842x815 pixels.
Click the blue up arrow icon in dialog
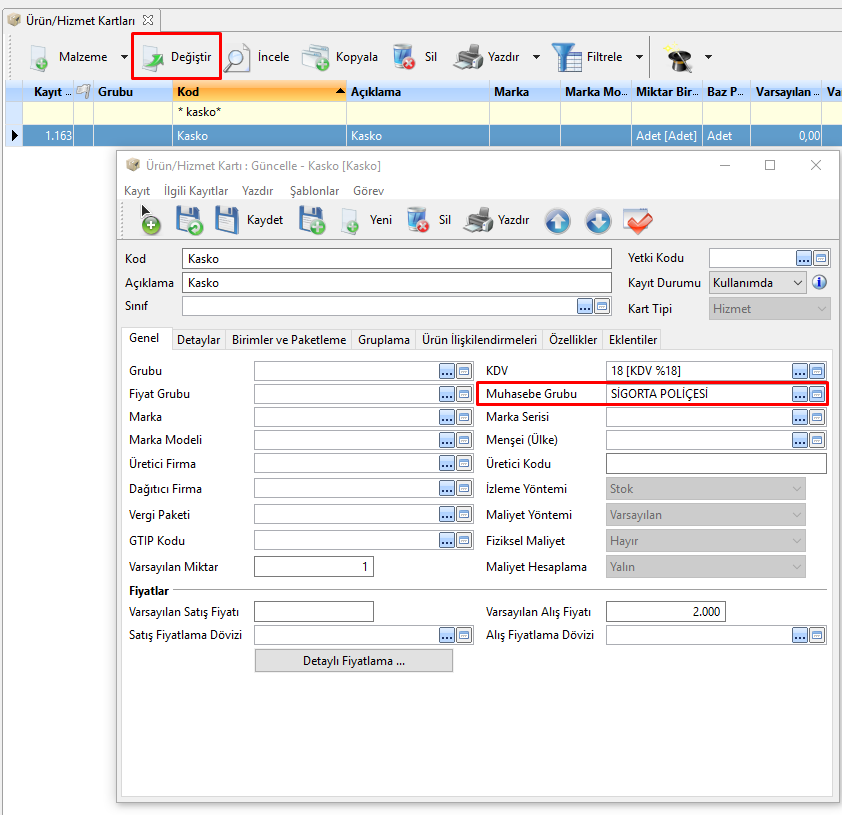tap(557, 221)
